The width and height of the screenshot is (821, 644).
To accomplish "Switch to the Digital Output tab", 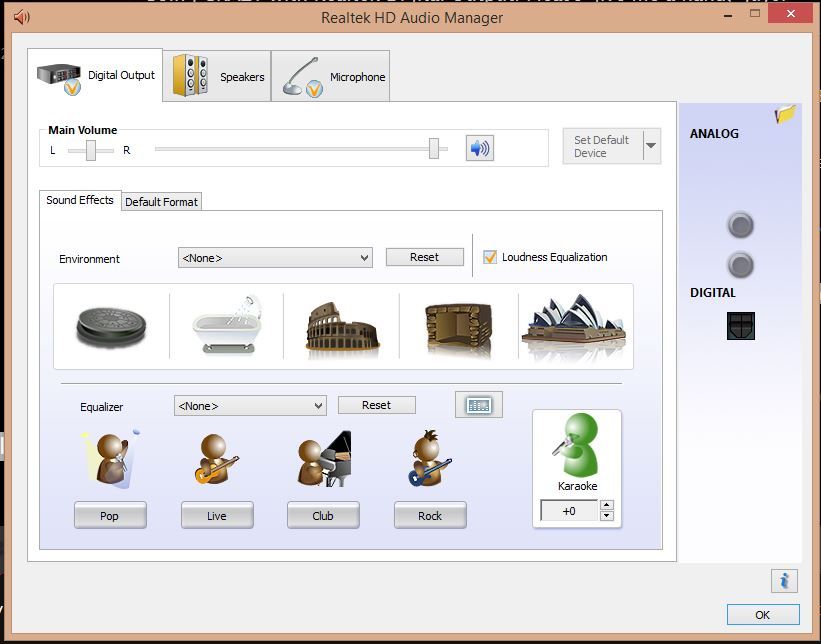I will click(95, 75).
